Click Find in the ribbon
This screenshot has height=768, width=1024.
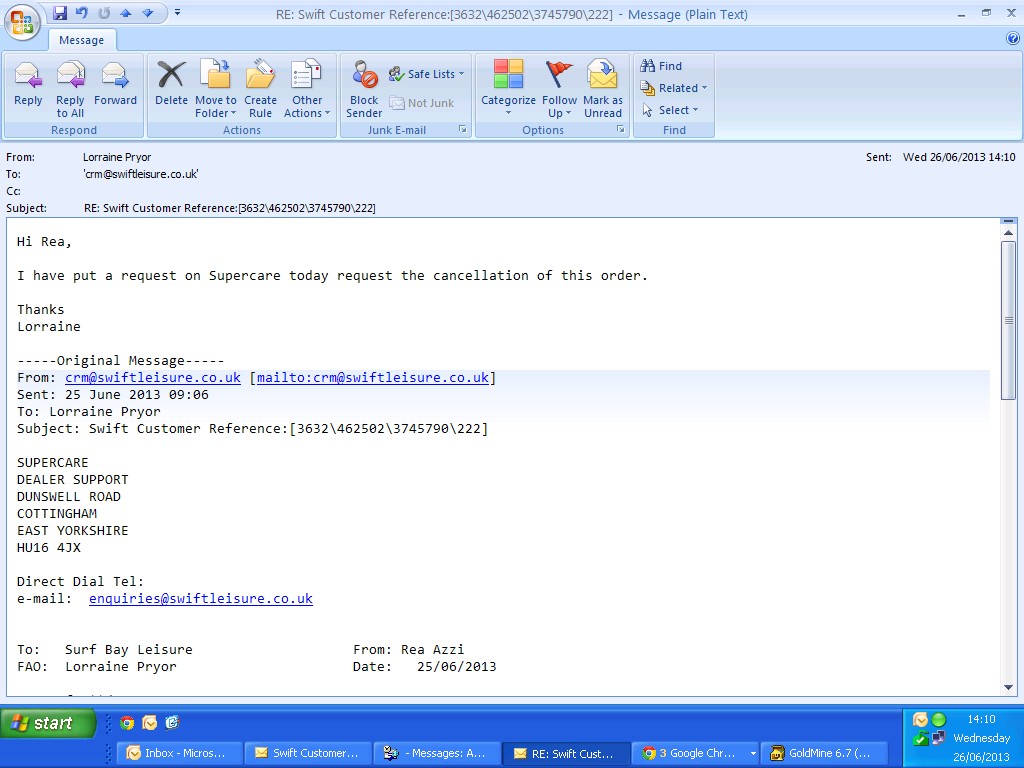pyautogui.click(x=661, y=66)
